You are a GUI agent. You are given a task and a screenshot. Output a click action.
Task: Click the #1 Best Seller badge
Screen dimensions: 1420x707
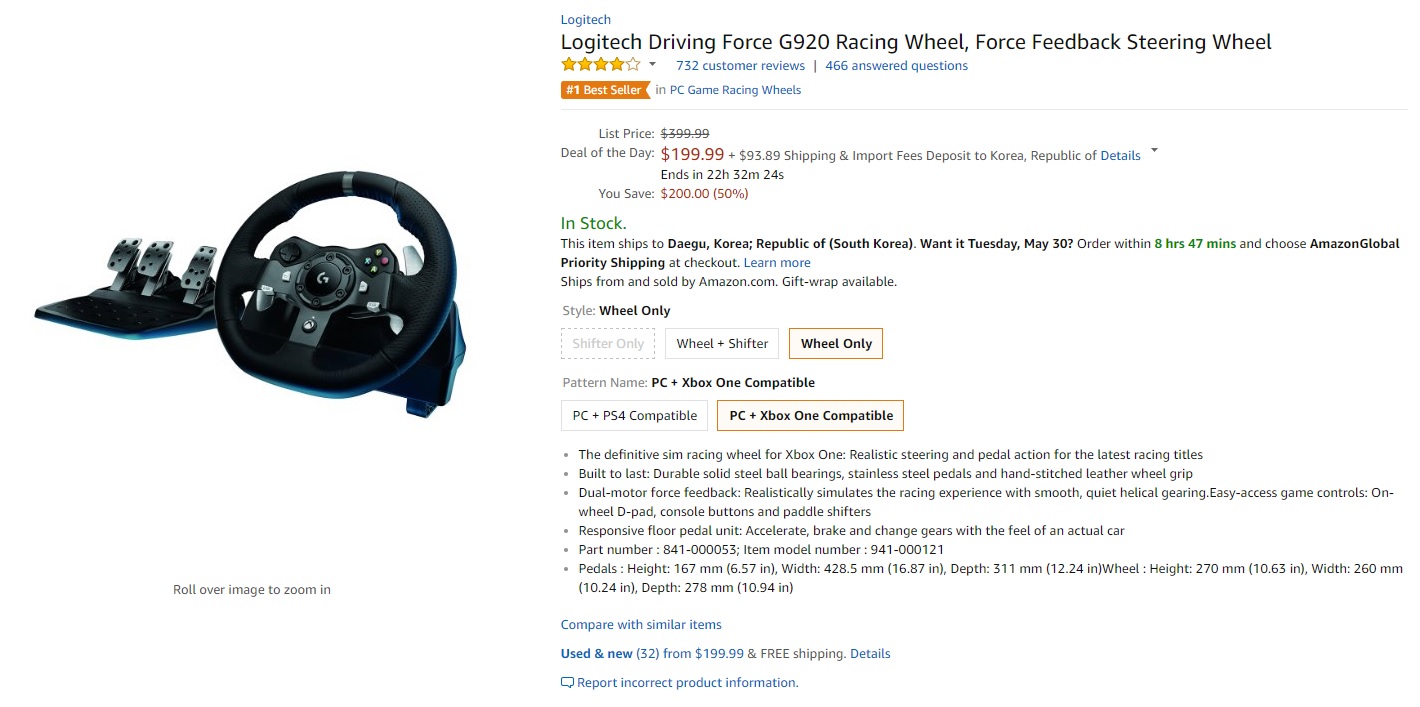pos(605,90)
